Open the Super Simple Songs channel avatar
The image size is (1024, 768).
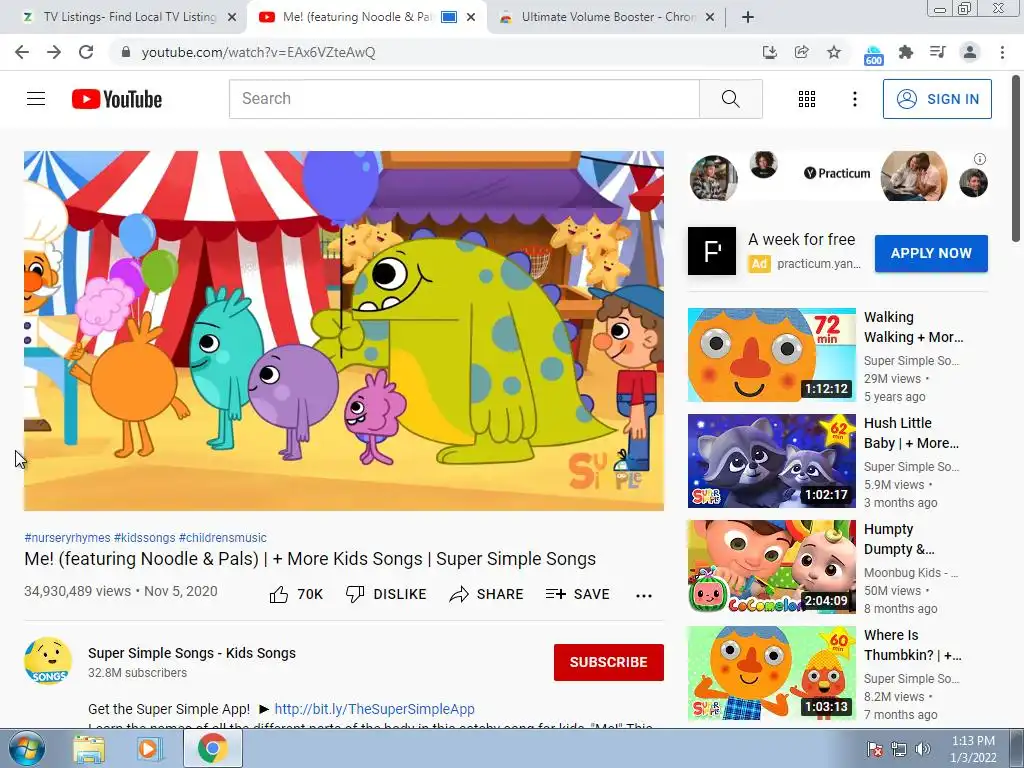[48, 661]
